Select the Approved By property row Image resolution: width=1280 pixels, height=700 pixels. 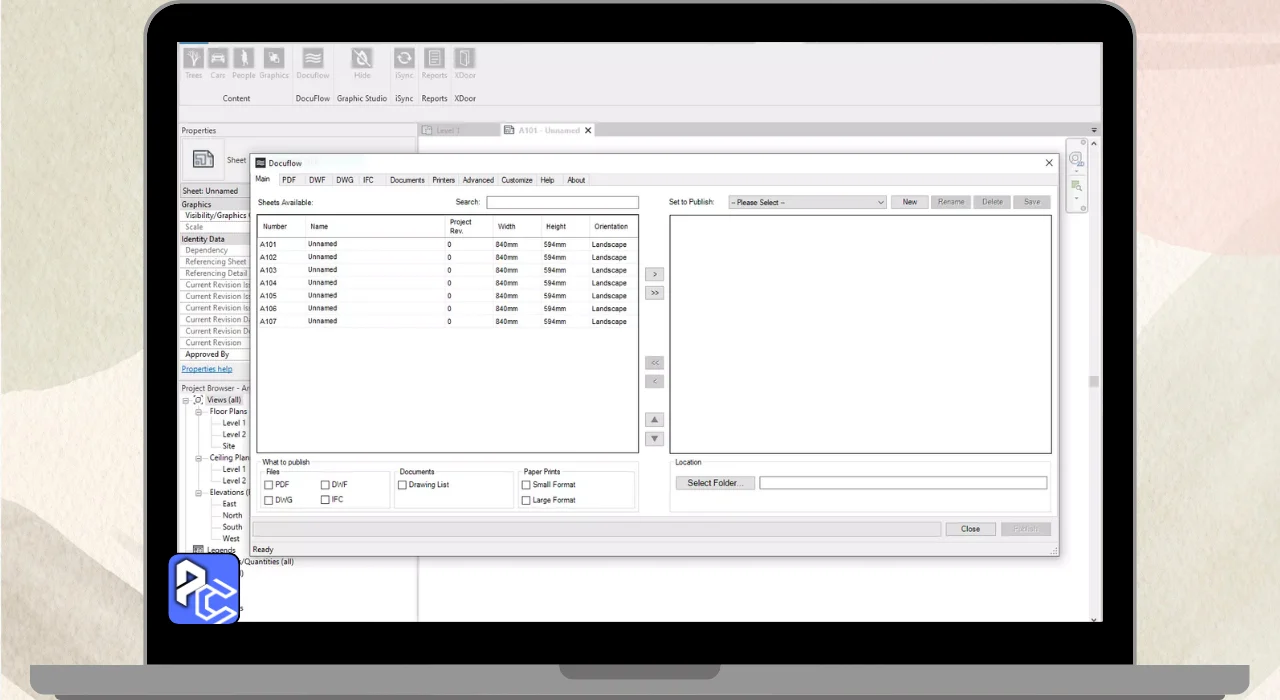click(x=215, y=354)
